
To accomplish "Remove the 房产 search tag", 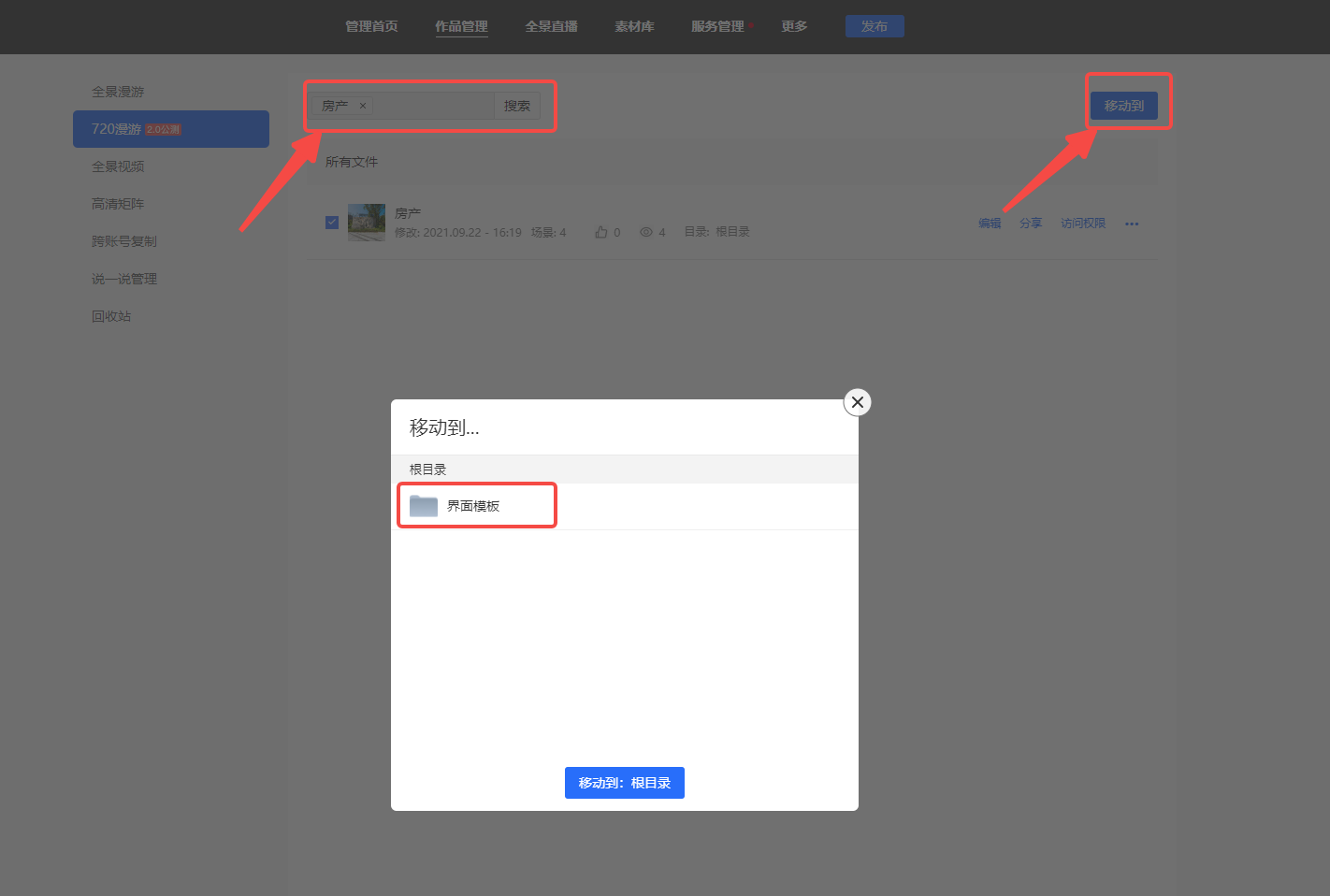I will [x=363, y=106].
